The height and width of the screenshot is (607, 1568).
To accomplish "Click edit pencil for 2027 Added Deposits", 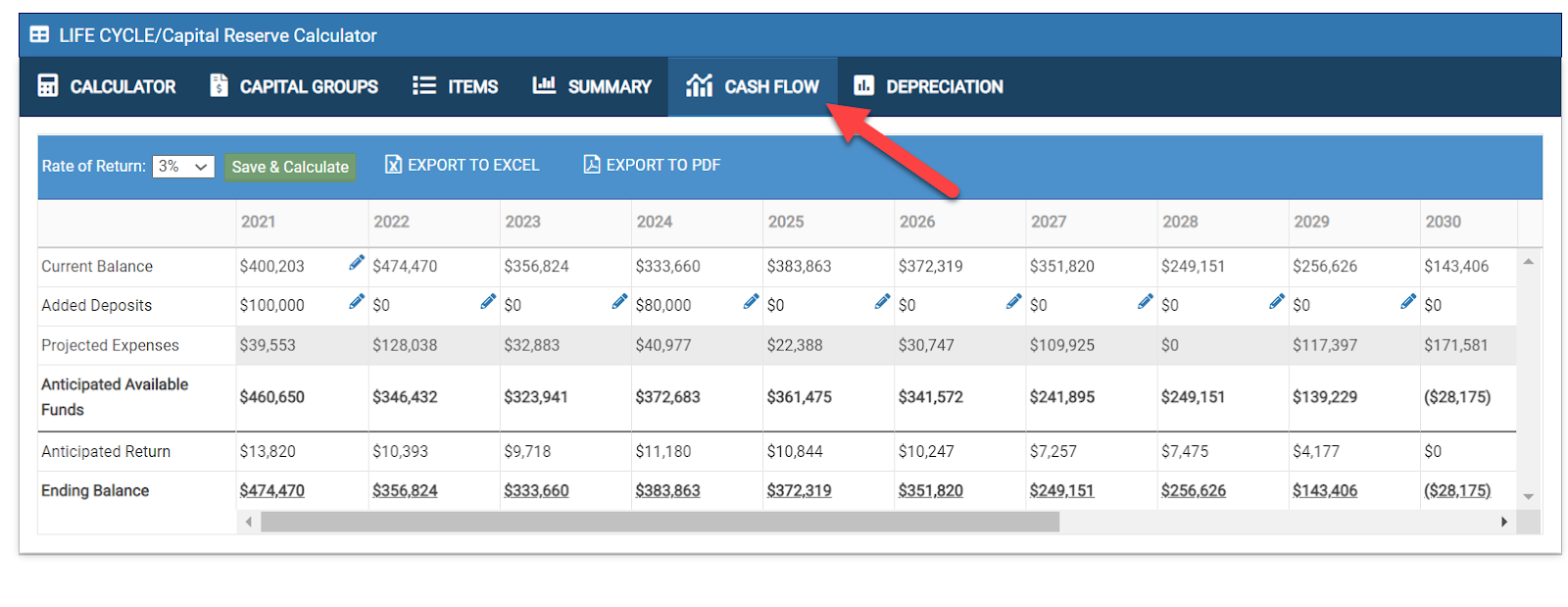I will (x=1145, y=301).
